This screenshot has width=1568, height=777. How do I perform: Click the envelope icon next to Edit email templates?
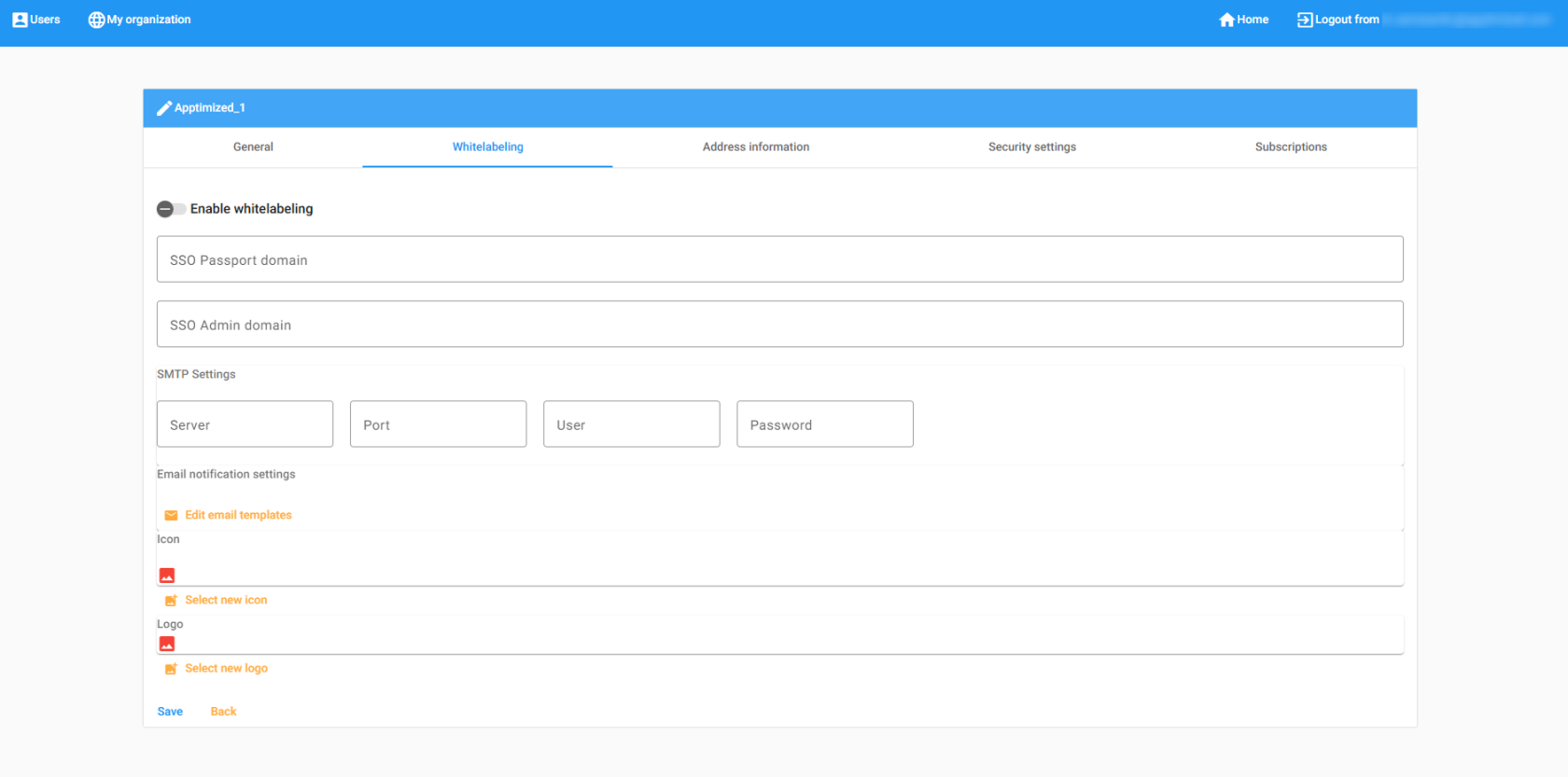(x=171, y=516)
